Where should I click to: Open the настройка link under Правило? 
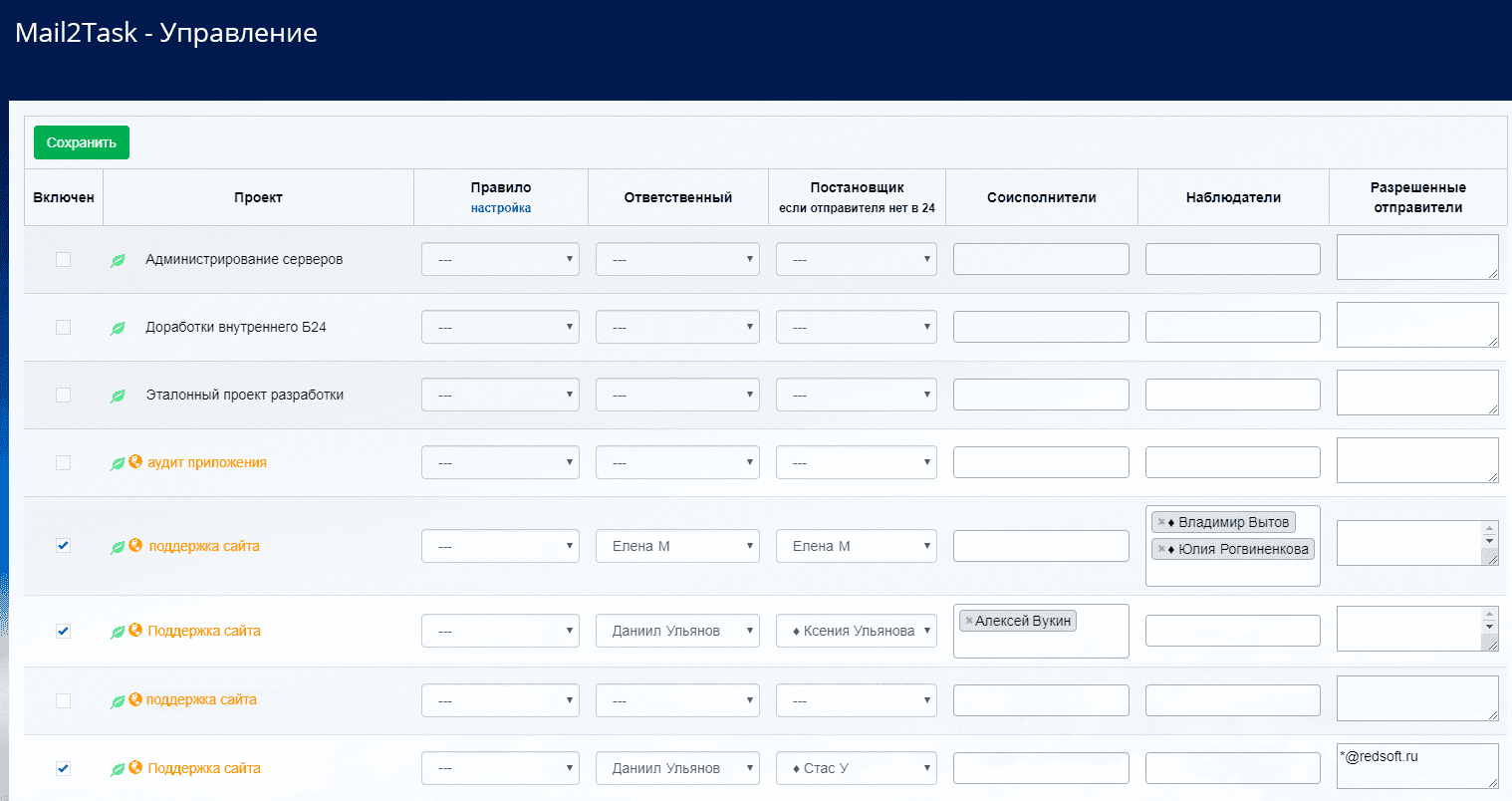pos(500,208)
